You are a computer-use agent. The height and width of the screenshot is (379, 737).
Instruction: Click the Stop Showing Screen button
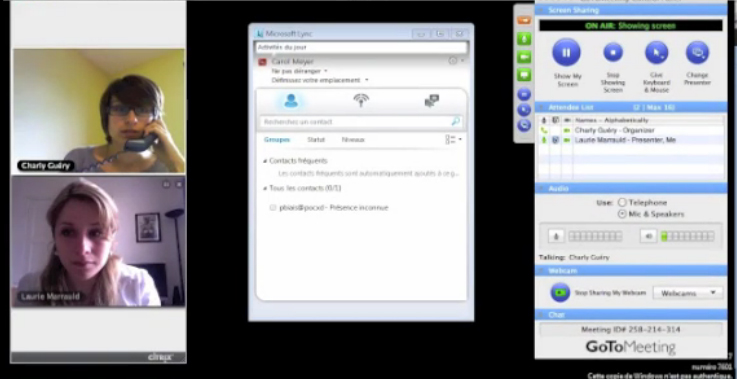tap(613, 53)
